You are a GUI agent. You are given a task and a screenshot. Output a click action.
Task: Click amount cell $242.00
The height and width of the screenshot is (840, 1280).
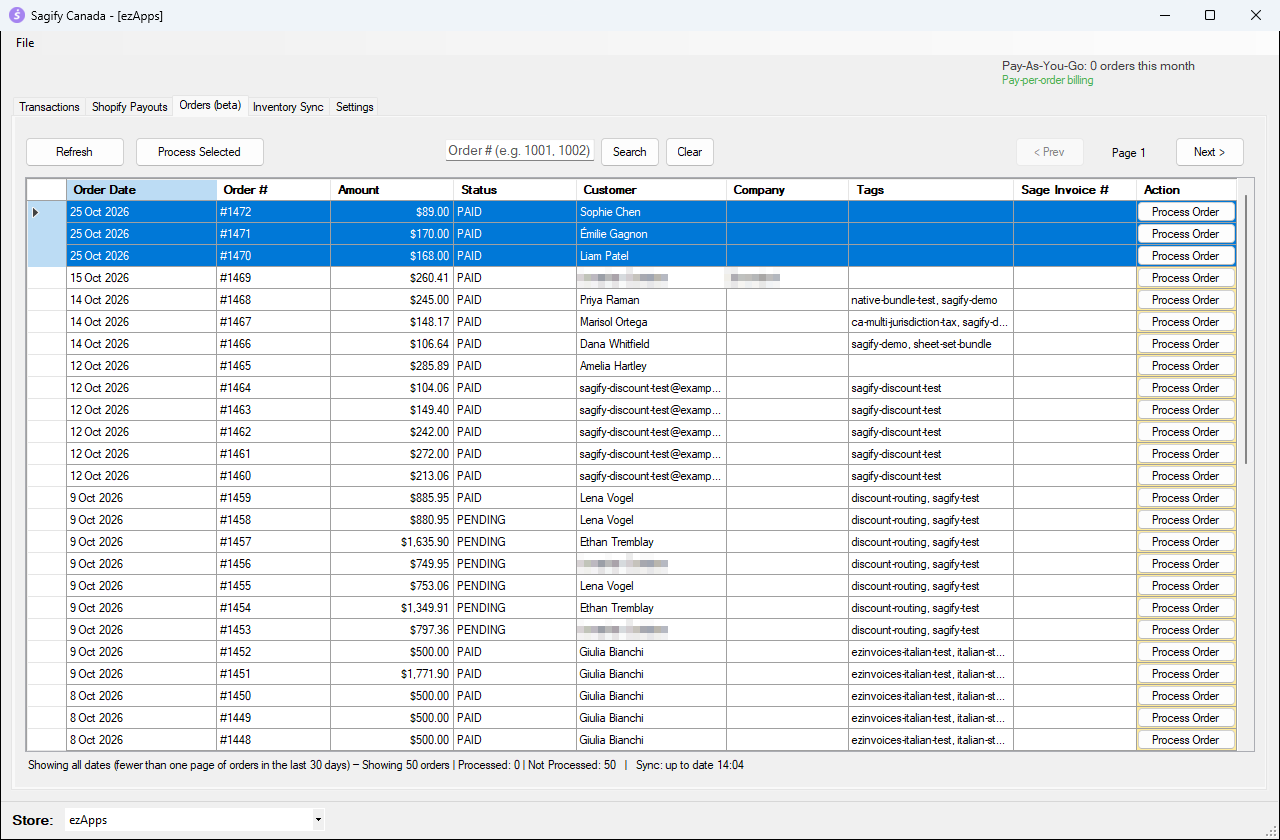click(x=393, y=432)
